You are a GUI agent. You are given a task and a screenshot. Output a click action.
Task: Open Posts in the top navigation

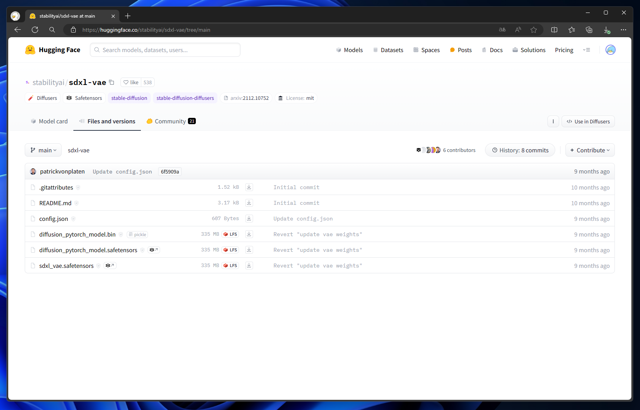click(461, 50)
